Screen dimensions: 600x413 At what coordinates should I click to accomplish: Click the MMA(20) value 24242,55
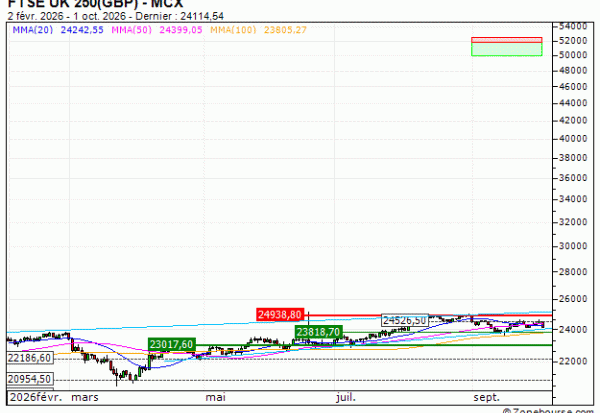coord(82,30)
